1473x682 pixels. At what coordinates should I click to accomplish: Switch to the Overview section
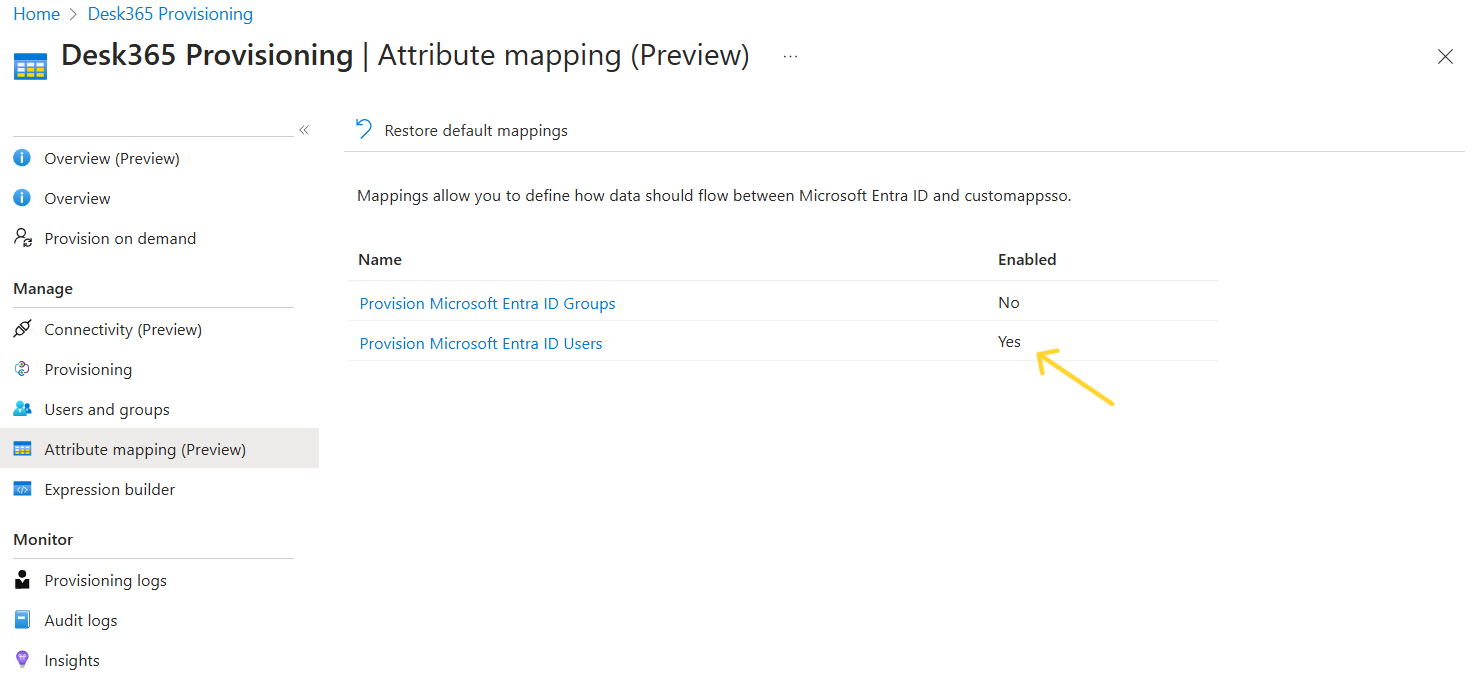[75, 197]
